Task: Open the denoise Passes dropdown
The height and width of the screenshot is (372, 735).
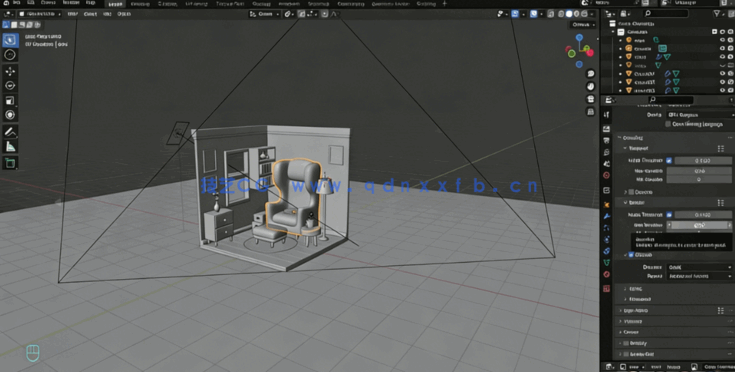Action: pyautogui.click(x=699, y=276)
